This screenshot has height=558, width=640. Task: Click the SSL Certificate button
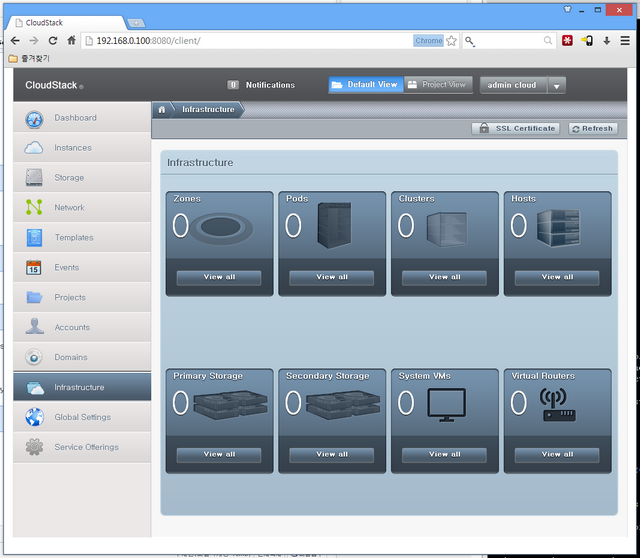point(516,129)
